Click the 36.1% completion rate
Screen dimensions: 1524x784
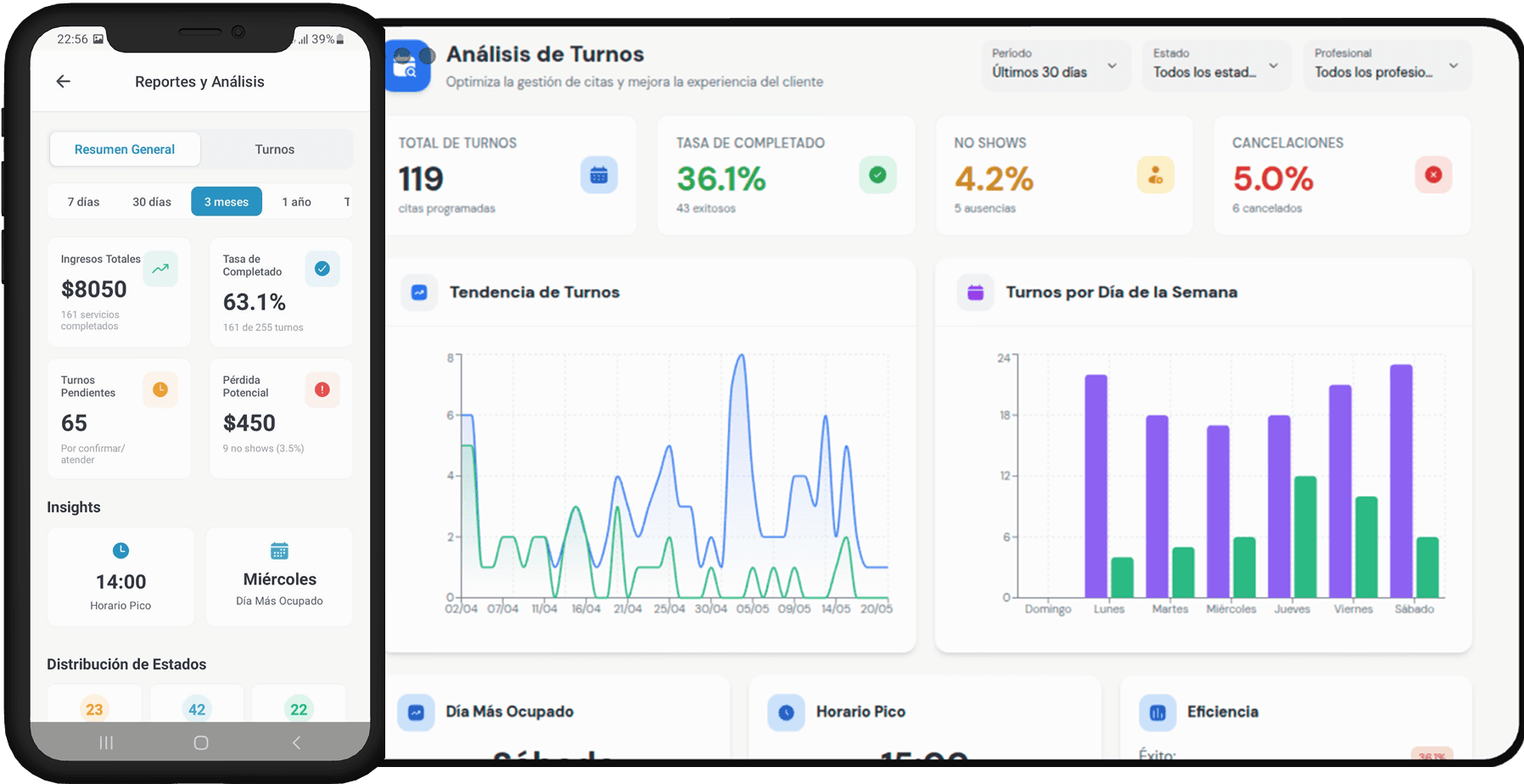click(x=721, y=179)
